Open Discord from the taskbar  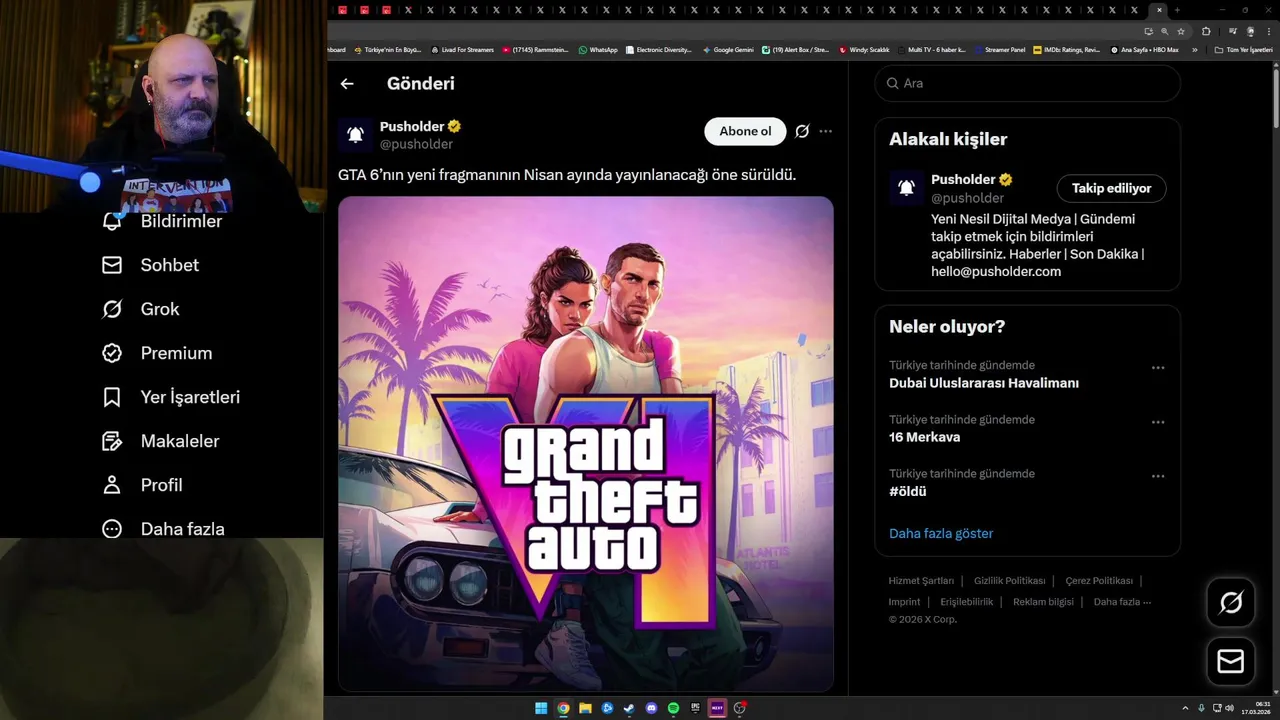click(x=651, y=708)
